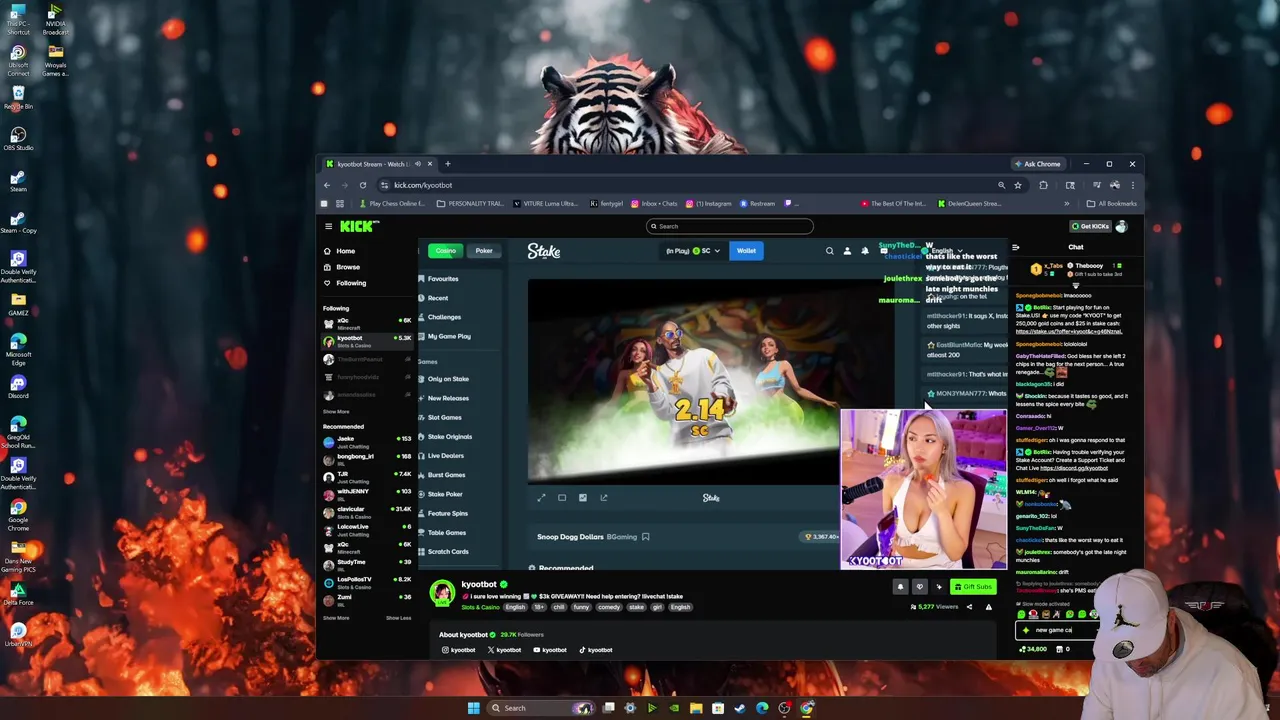Viewport: 1280px width, 720px height.
Task: Collapse the chat panel arrow icon
Action: (1015, 248)
